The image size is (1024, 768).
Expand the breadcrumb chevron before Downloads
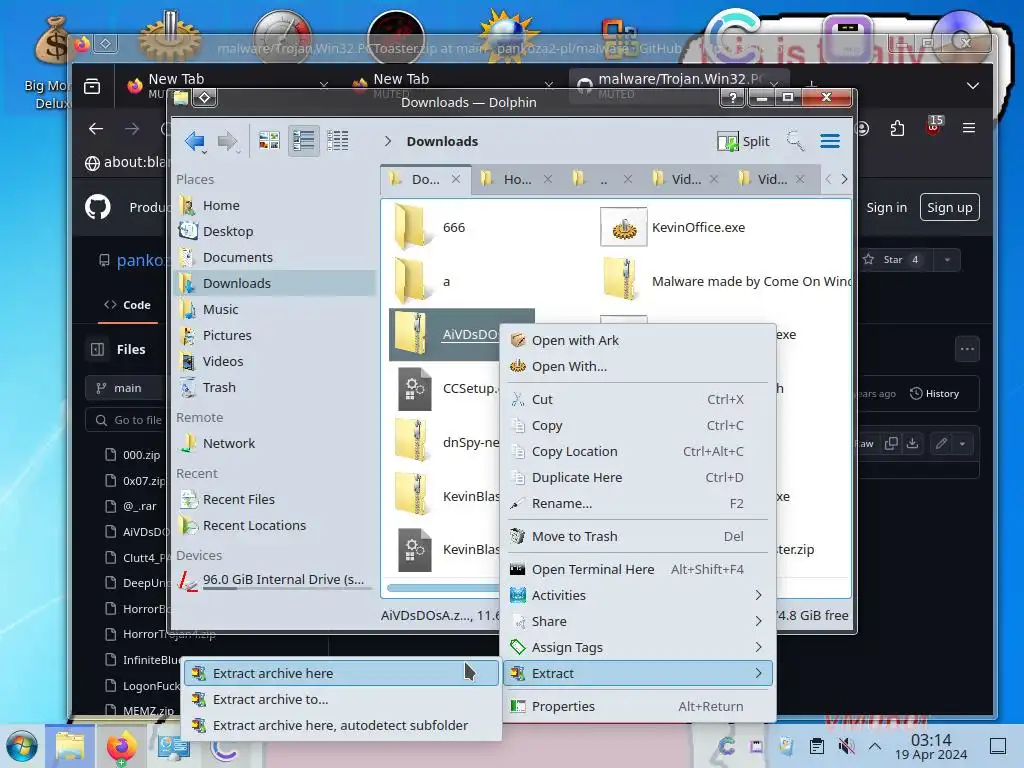(388, 141)
